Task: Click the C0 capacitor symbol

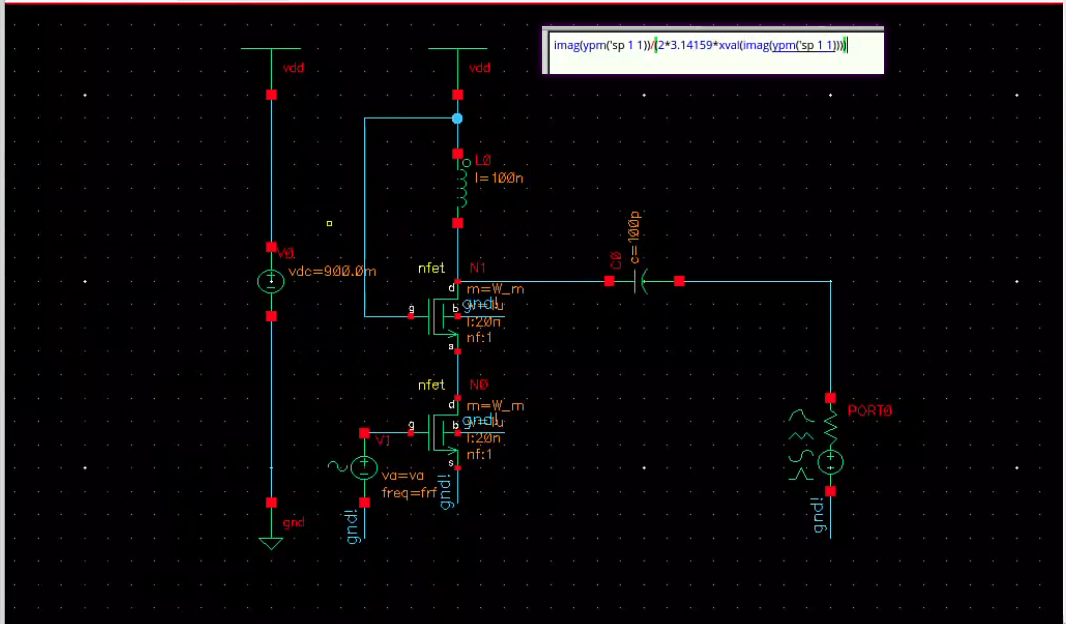Action: 643,282
